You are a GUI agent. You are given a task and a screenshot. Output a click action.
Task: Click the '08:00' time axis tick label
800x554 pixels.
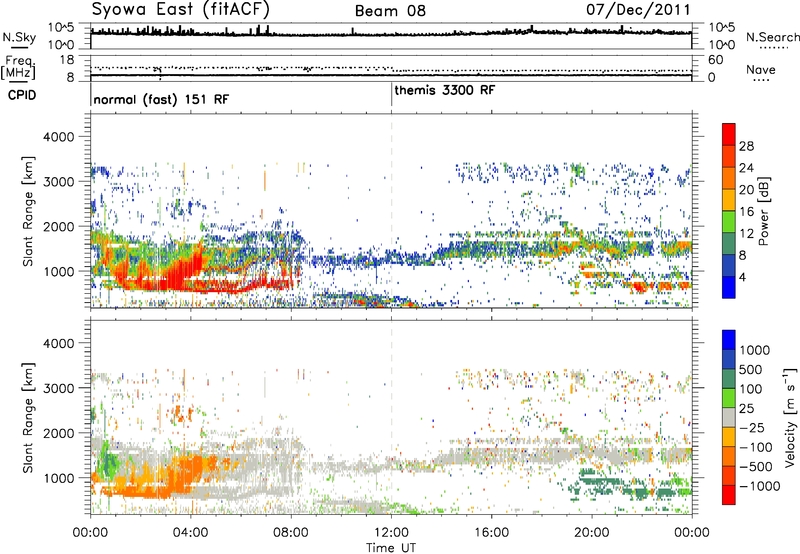pos(291,533)
